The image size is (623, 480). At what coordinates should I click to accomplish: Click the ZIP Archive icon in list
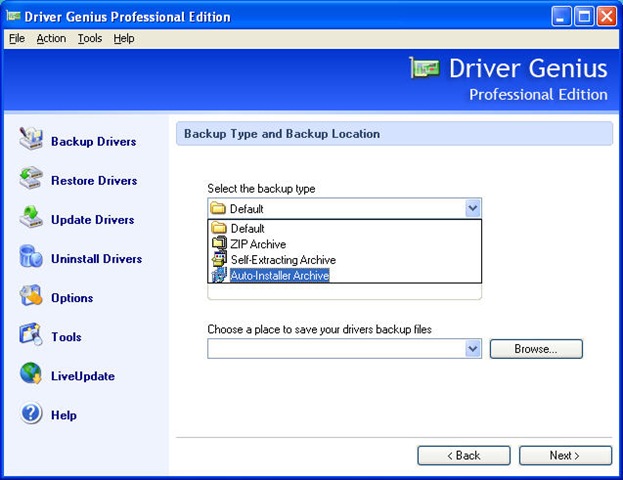pos(219,243)
